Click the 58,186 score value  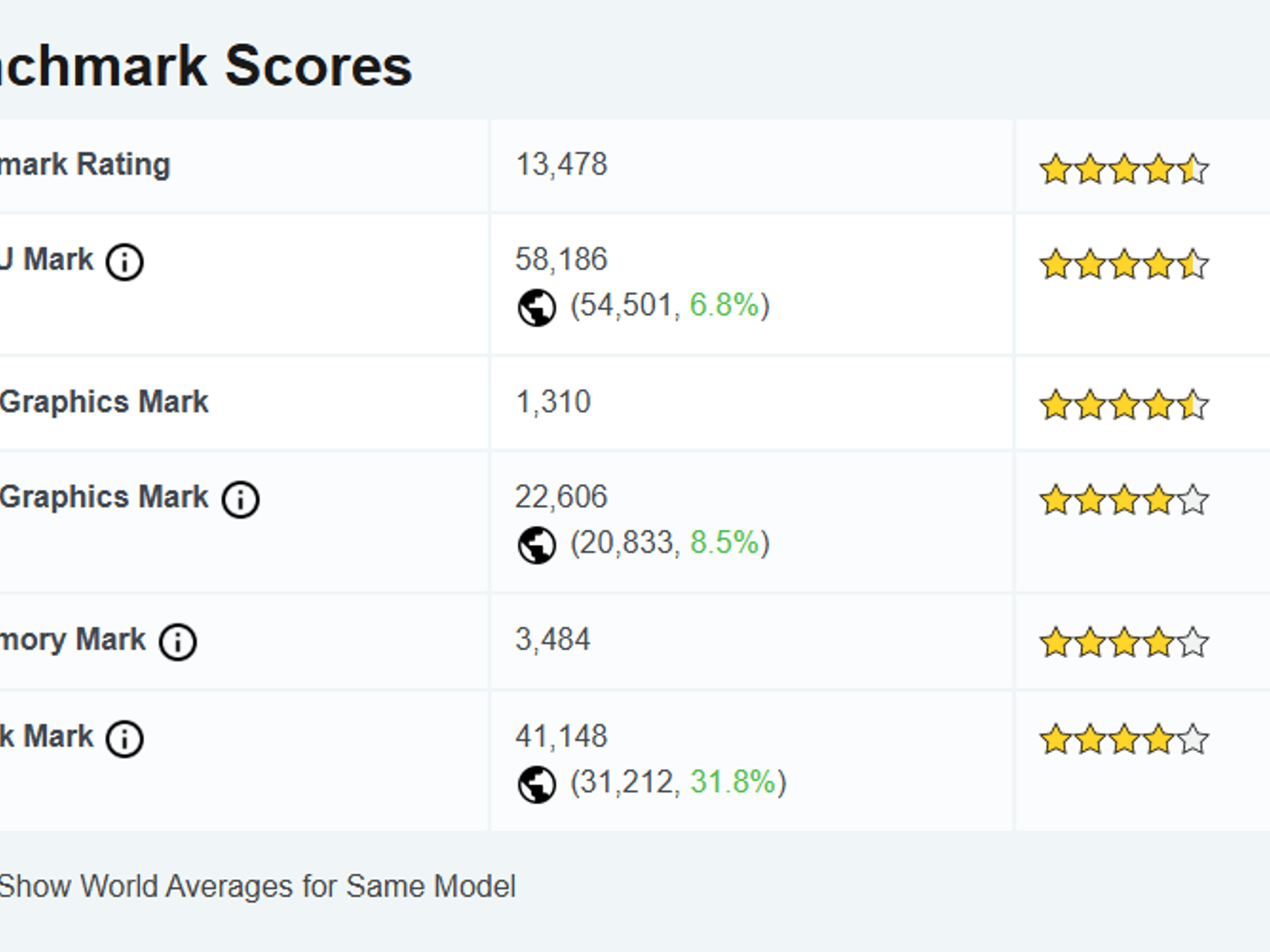click(561, 259)
